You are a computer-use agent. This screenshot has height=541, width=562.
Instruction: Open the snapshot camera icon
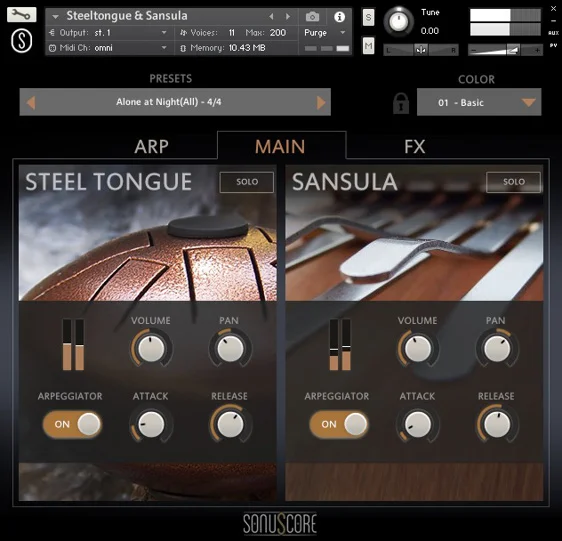[312, 16]
